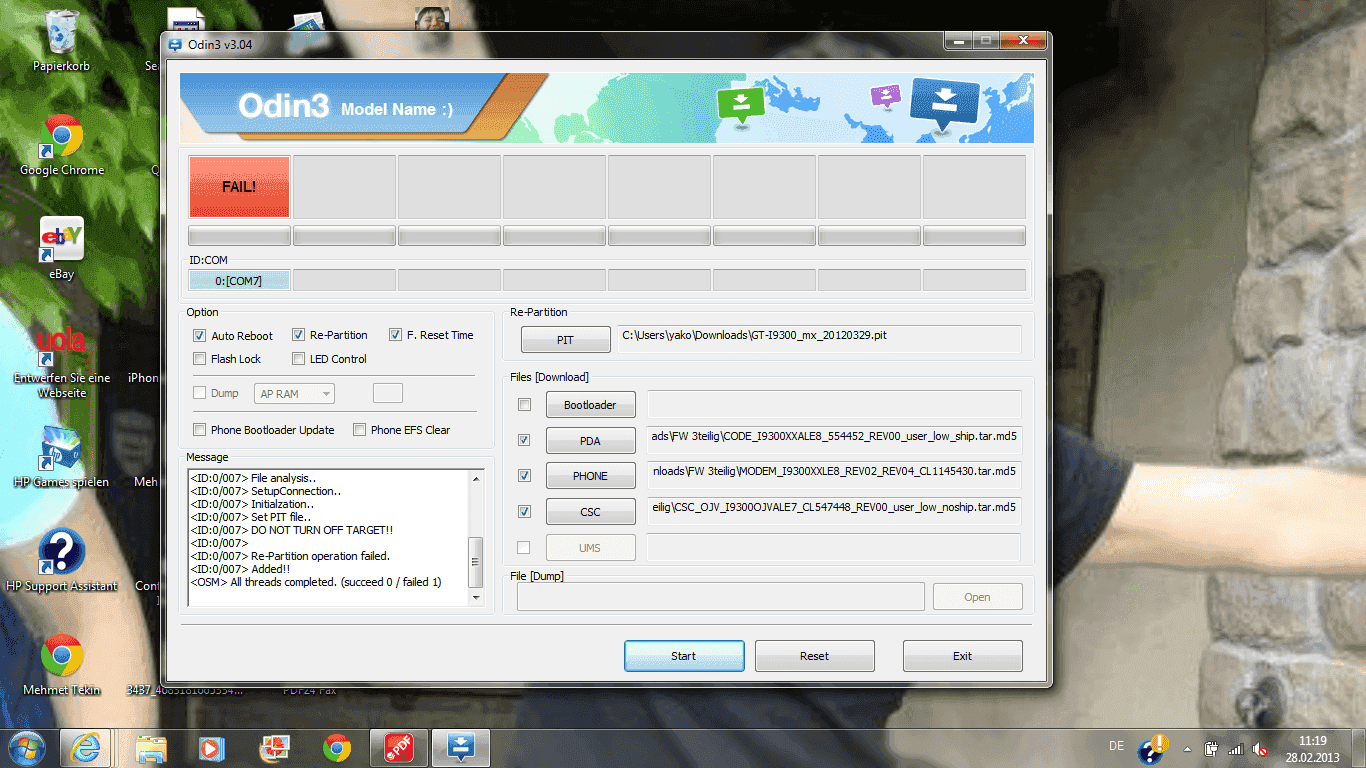Show hidden system tray icons
Image resolution: width=1366 pixels, height=768 pixels.
(x=1187, y=748)
